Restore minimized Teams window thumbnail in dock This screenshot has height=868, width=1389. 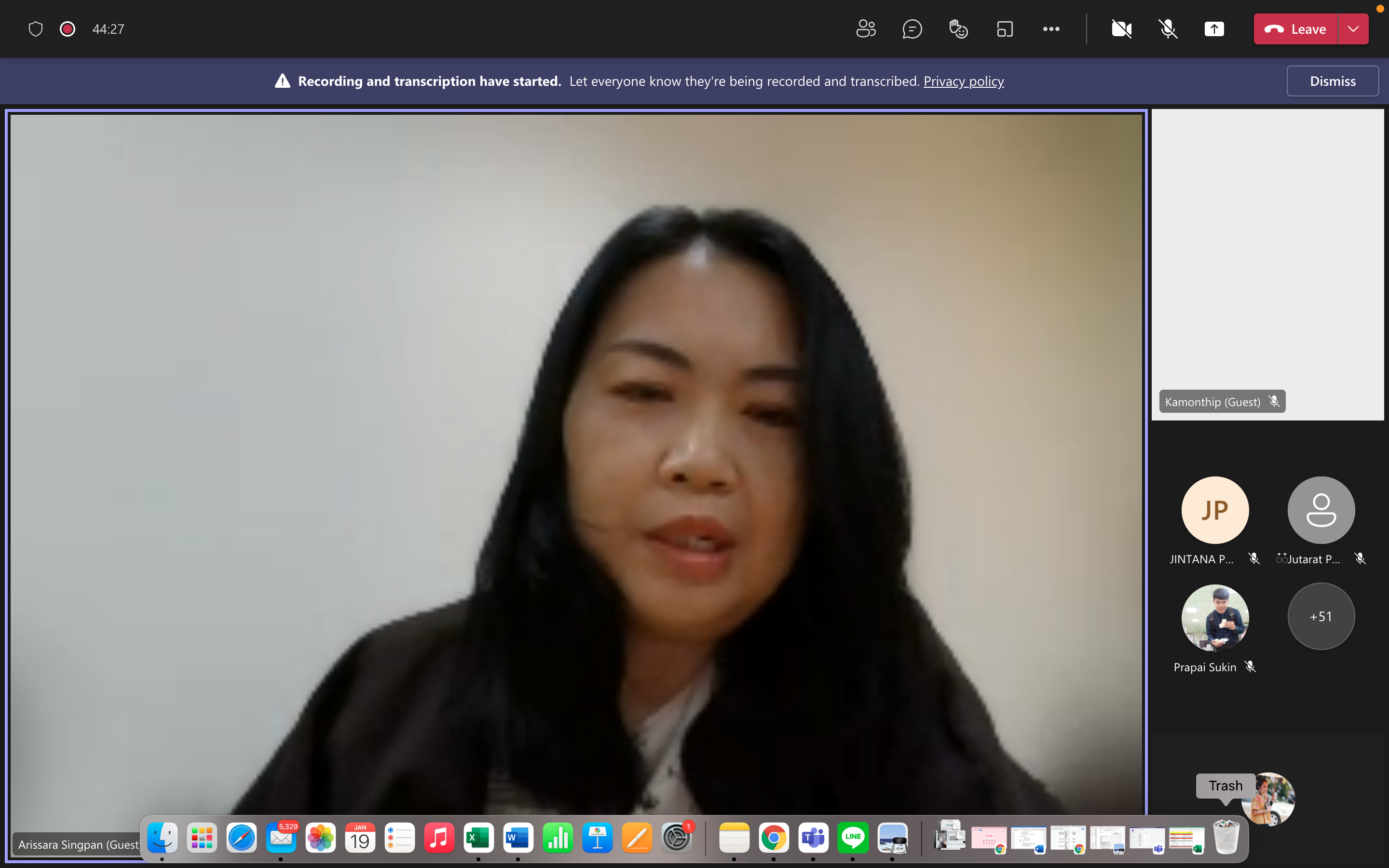pos(1146,839)
